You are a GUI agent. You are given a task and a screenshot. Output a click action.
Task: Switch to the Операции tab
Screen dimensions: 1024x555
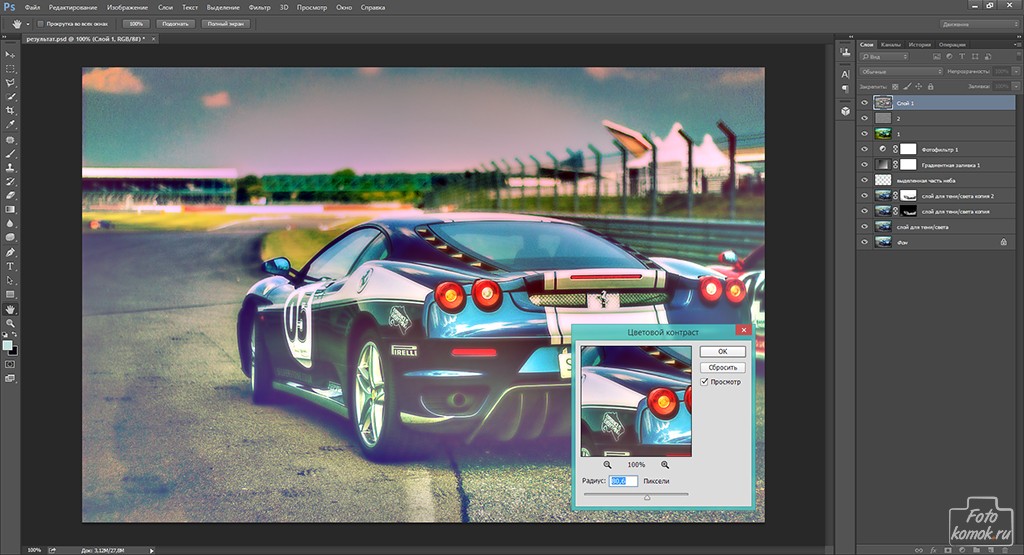click(952, 44)
